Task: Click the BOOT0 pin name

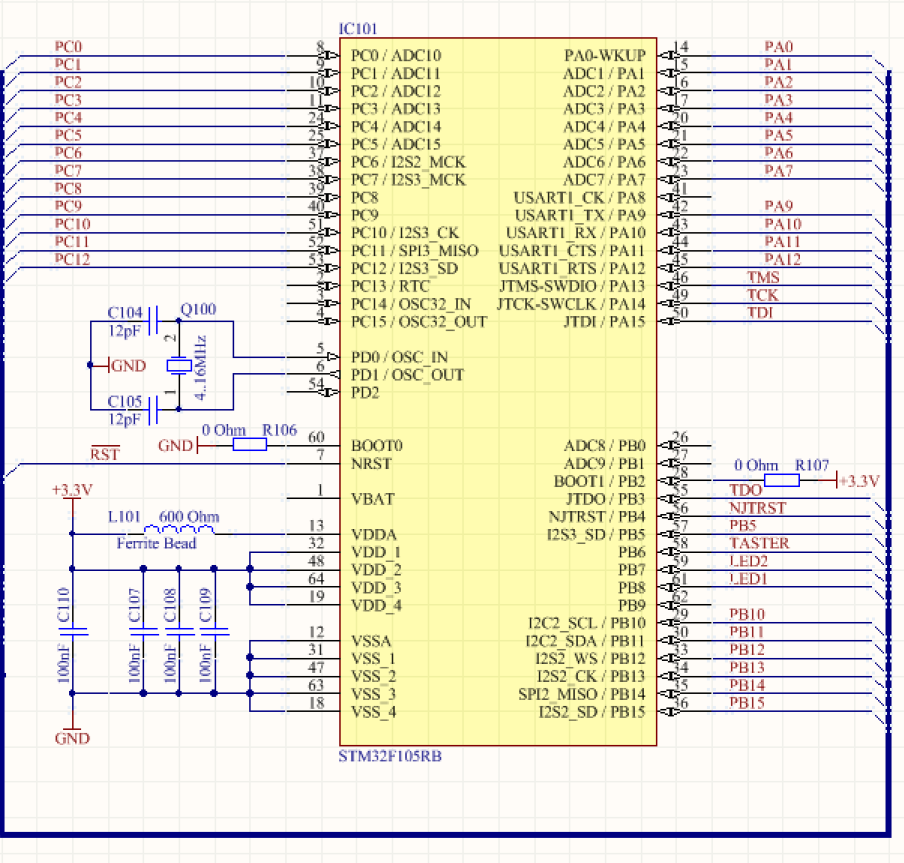Action: (377, 446)
